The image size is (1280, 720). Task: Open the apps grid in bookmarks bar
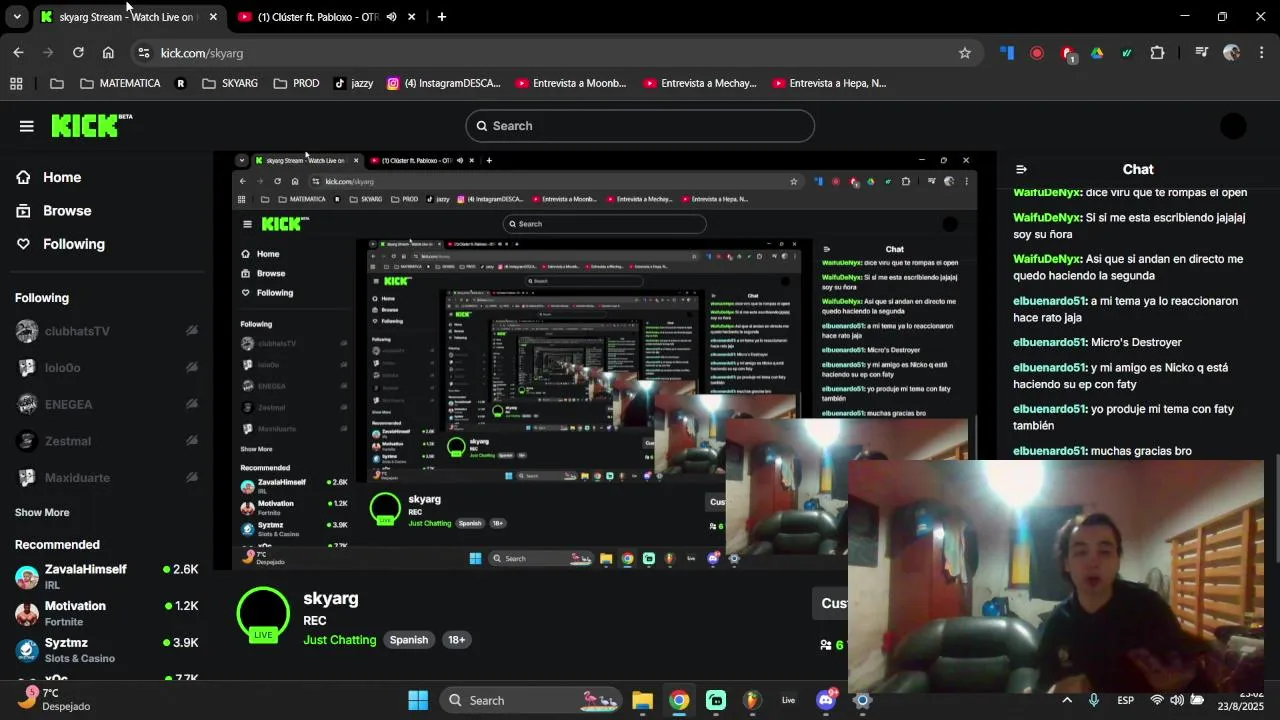click(16, 83)
